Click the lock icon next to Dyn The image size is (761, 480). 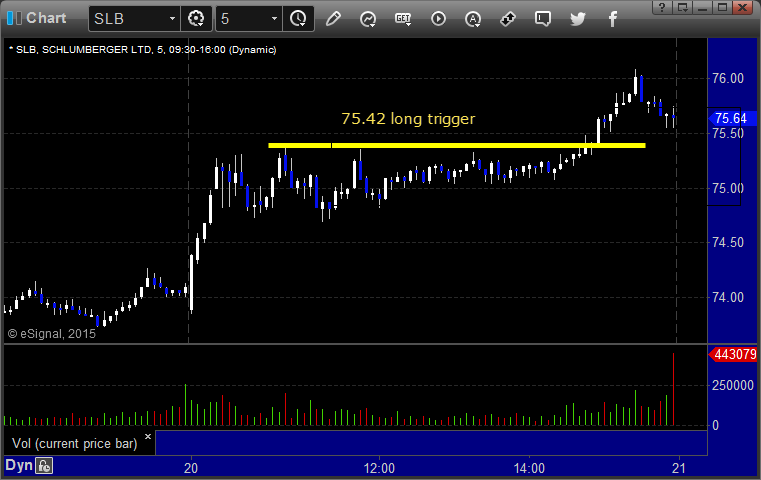pyautogui.click(x=44, y=466)
